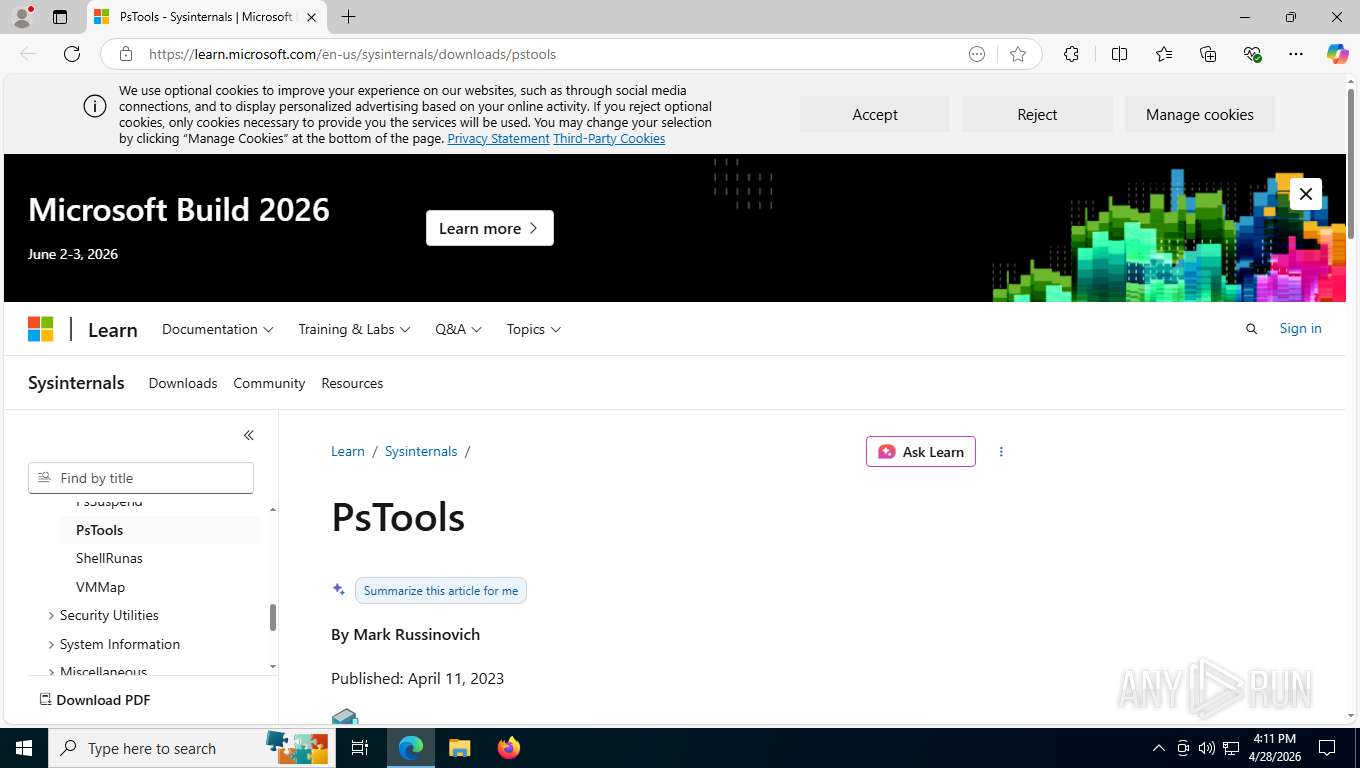Image resolution: width=1360 pixels, height=768 pixels.
Task: Select PsTools in the sidebar tree
Action: [x=160, y=530]
